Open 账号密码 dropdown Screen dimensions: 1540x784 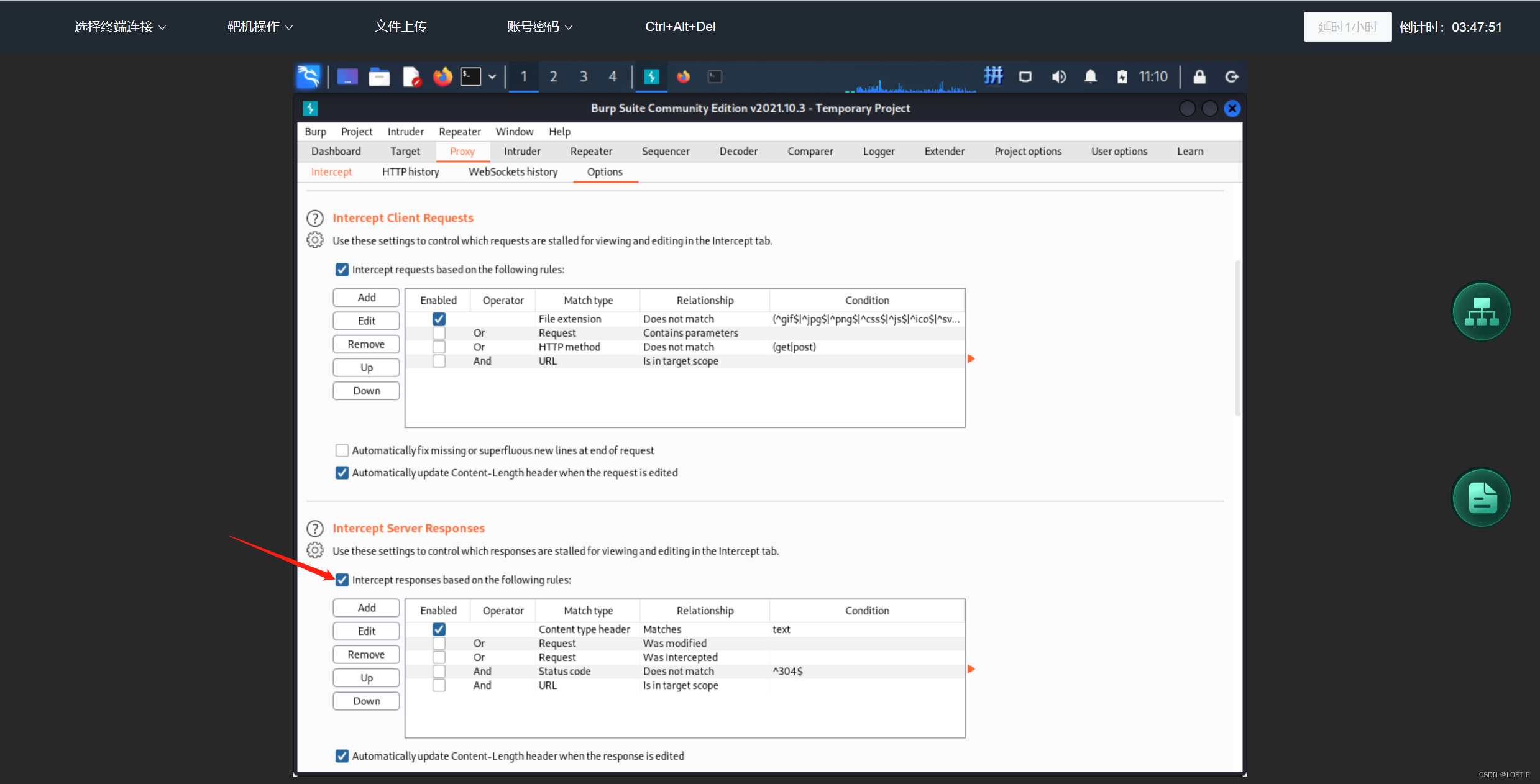click(539, 27)
